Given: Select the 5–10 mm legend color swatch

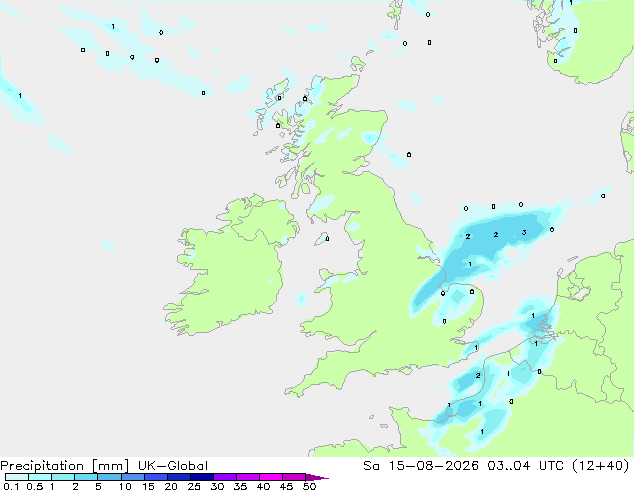Looking at the screenshot, I should click(x=109, y=477).
